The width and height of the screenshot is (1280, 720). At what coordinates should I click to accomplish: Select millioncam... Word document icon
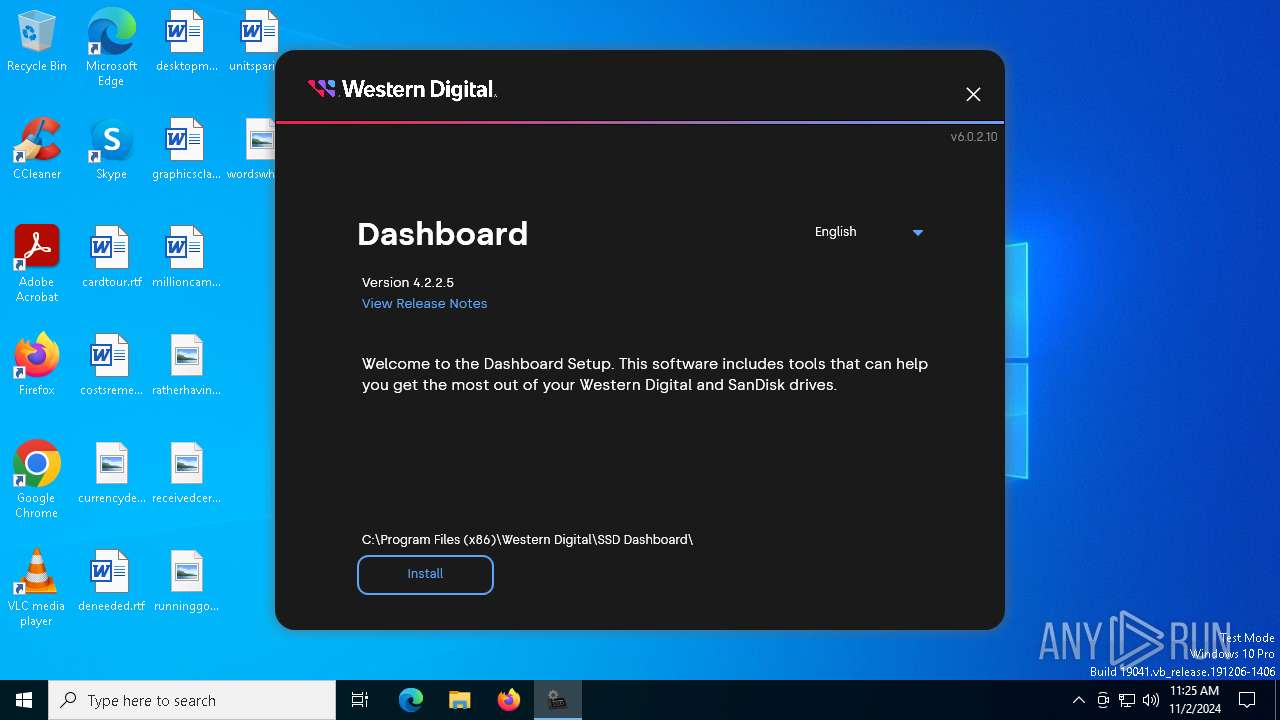pyautogui.click(x=186, y=258)
